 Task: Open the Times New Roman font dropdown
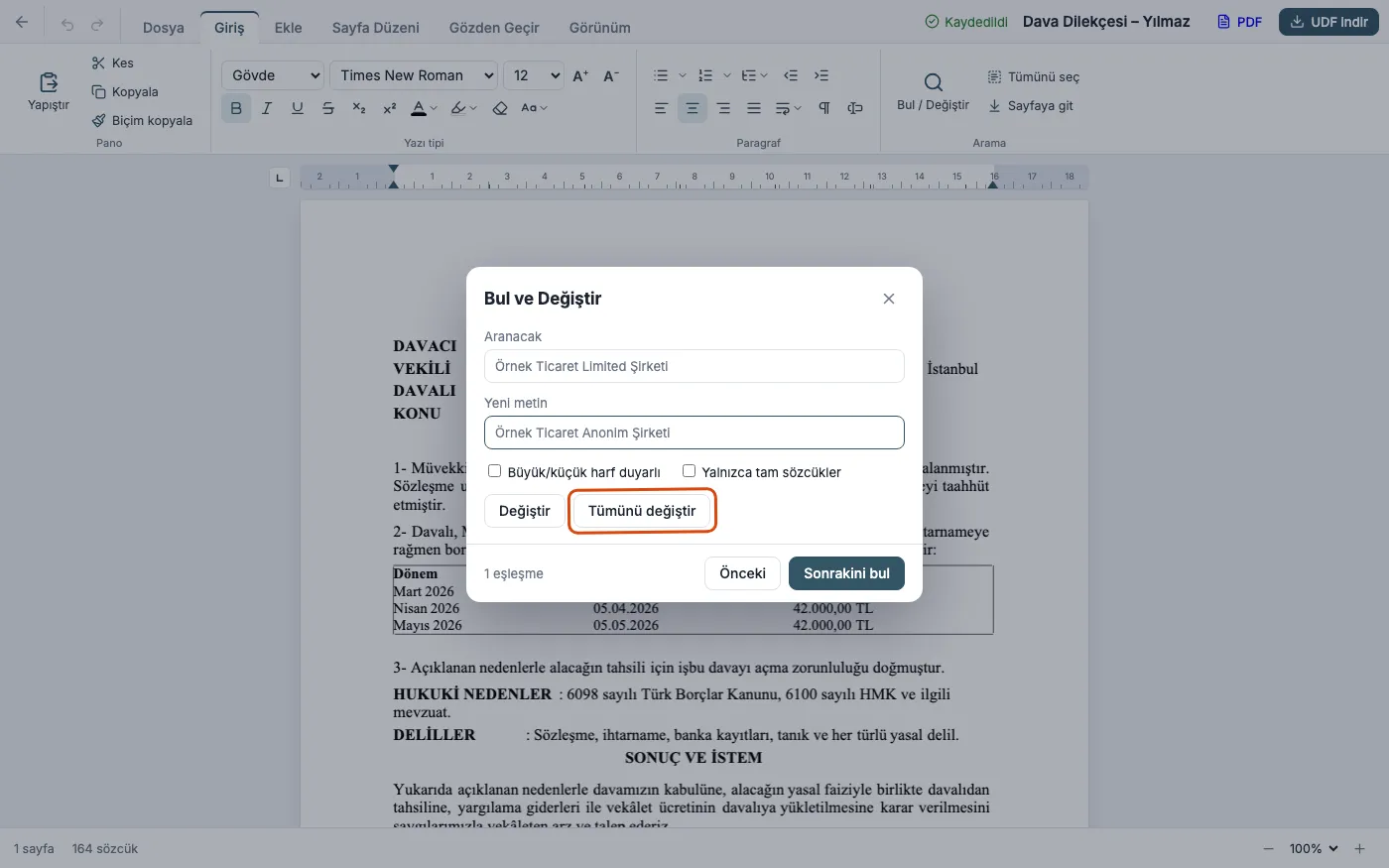pyautogui.click(x=413, y=75)
